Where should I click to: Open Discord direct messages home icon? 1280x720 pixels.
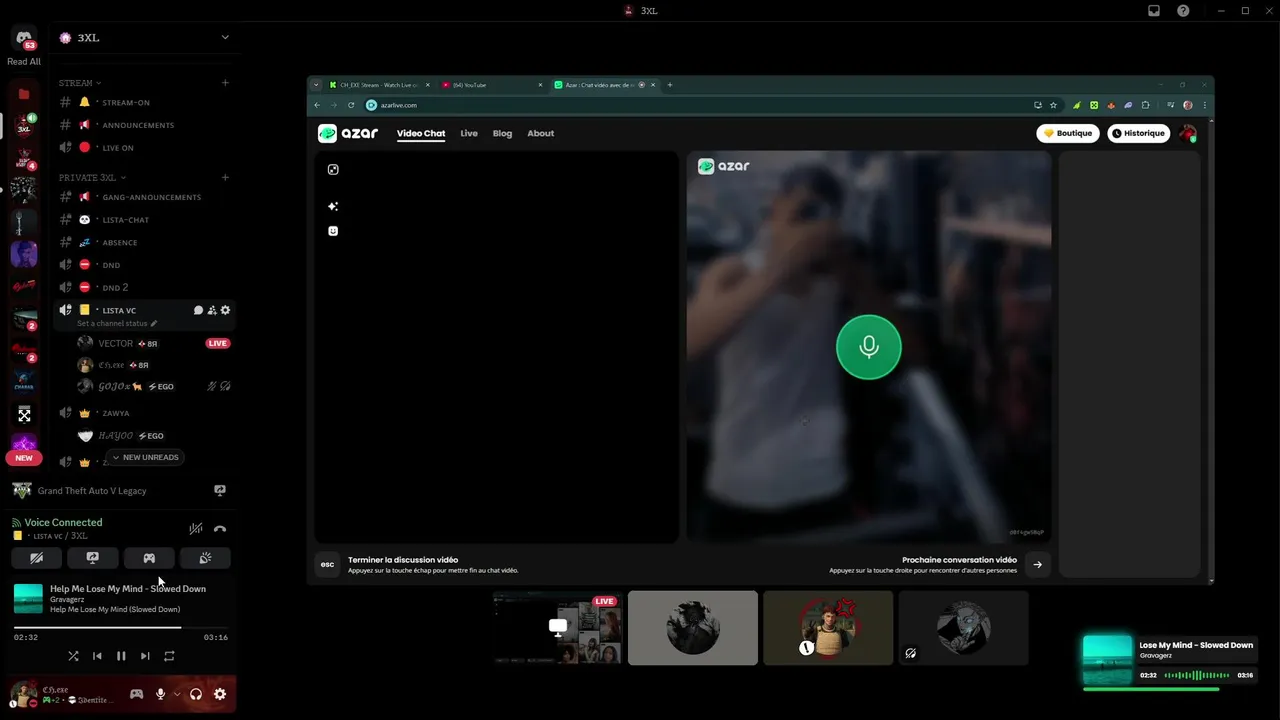coord(24,38)
